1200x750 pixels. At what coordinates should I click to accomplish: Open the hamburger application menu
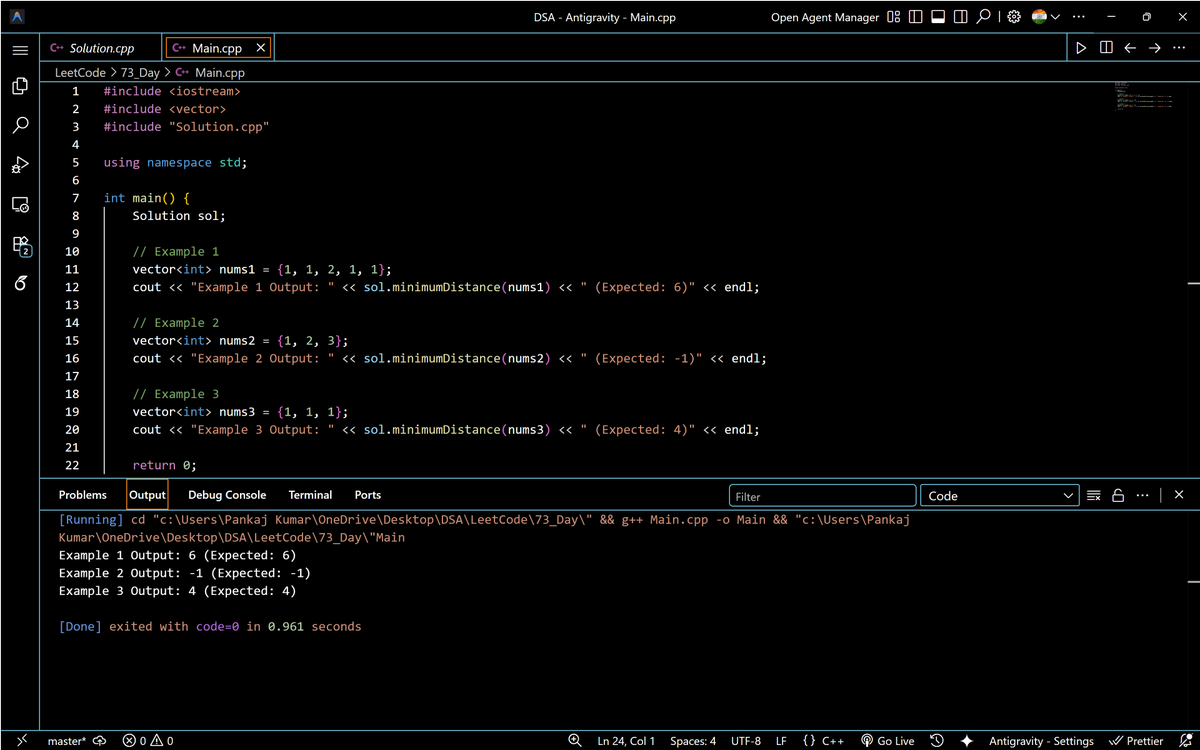(x=20, y=49)
